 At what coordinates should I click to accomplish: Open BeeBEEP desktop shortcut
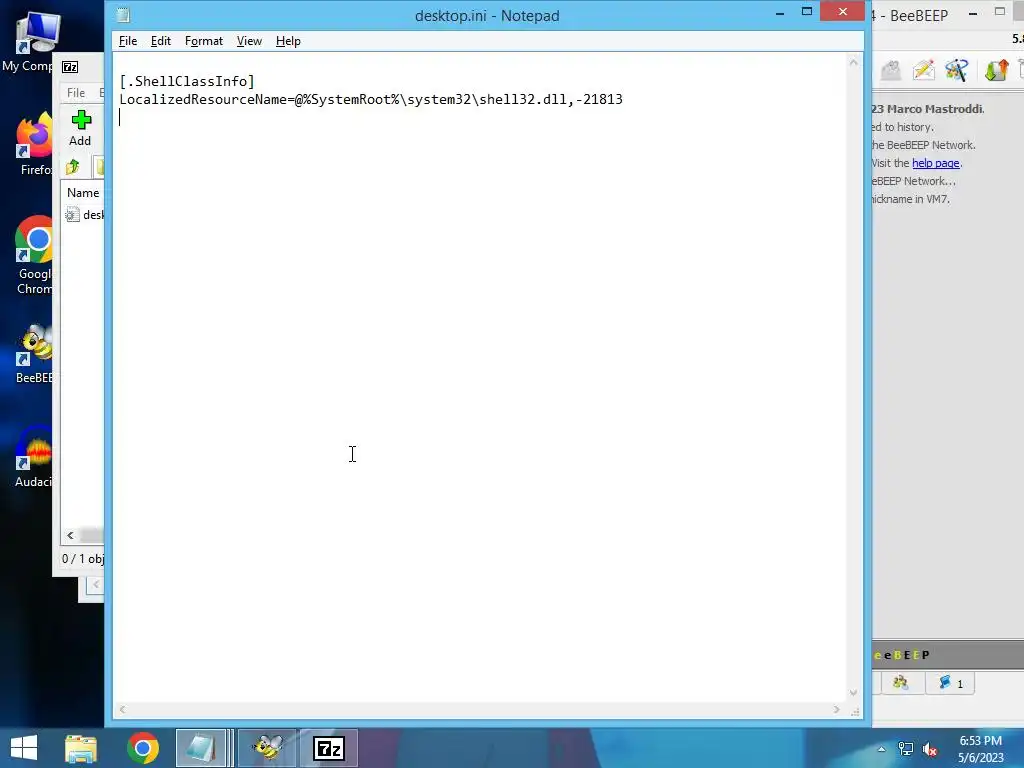pyautogui.click(x=34, y=354)
